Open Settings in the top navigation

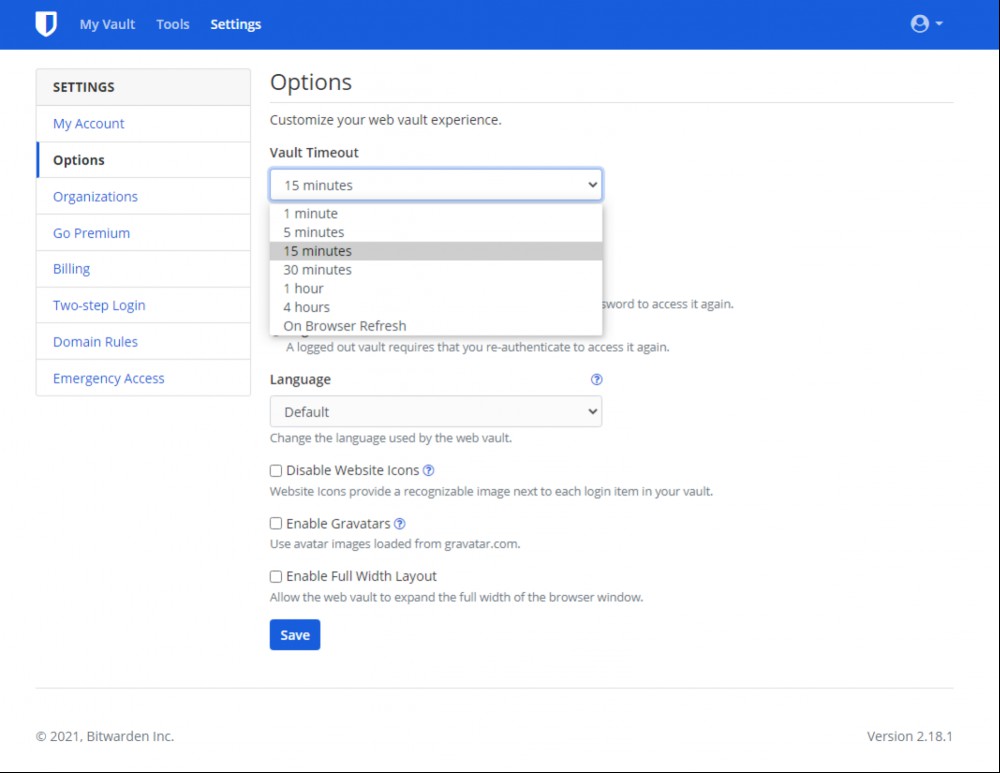[x=235, y=24]
